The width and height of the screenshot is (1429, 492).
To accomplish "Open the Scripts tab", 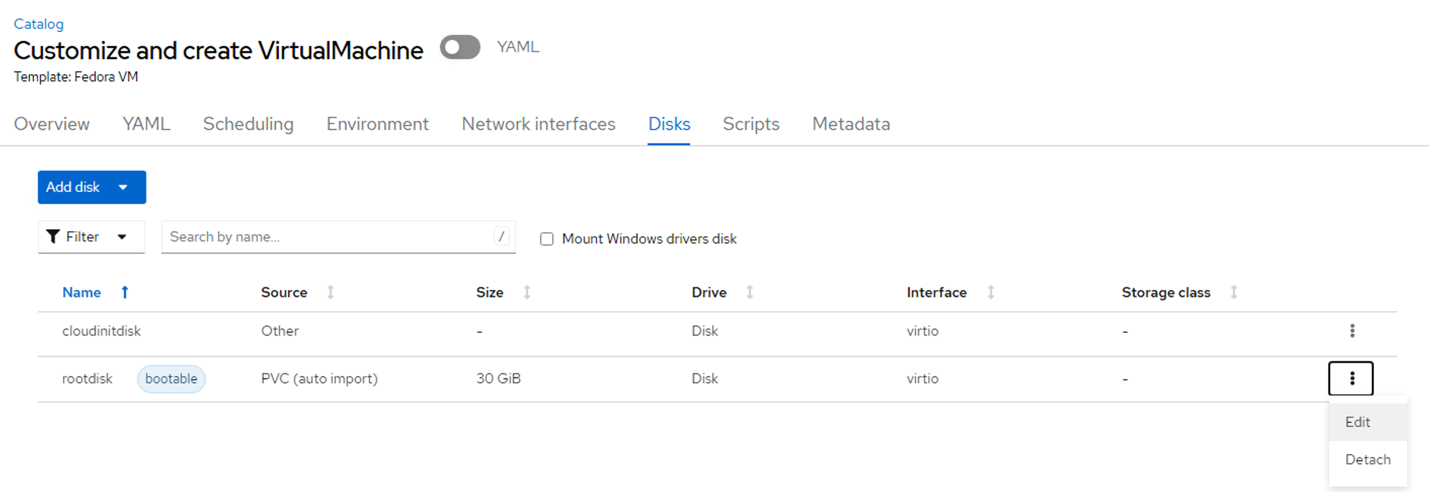I will tap(751, 124).
